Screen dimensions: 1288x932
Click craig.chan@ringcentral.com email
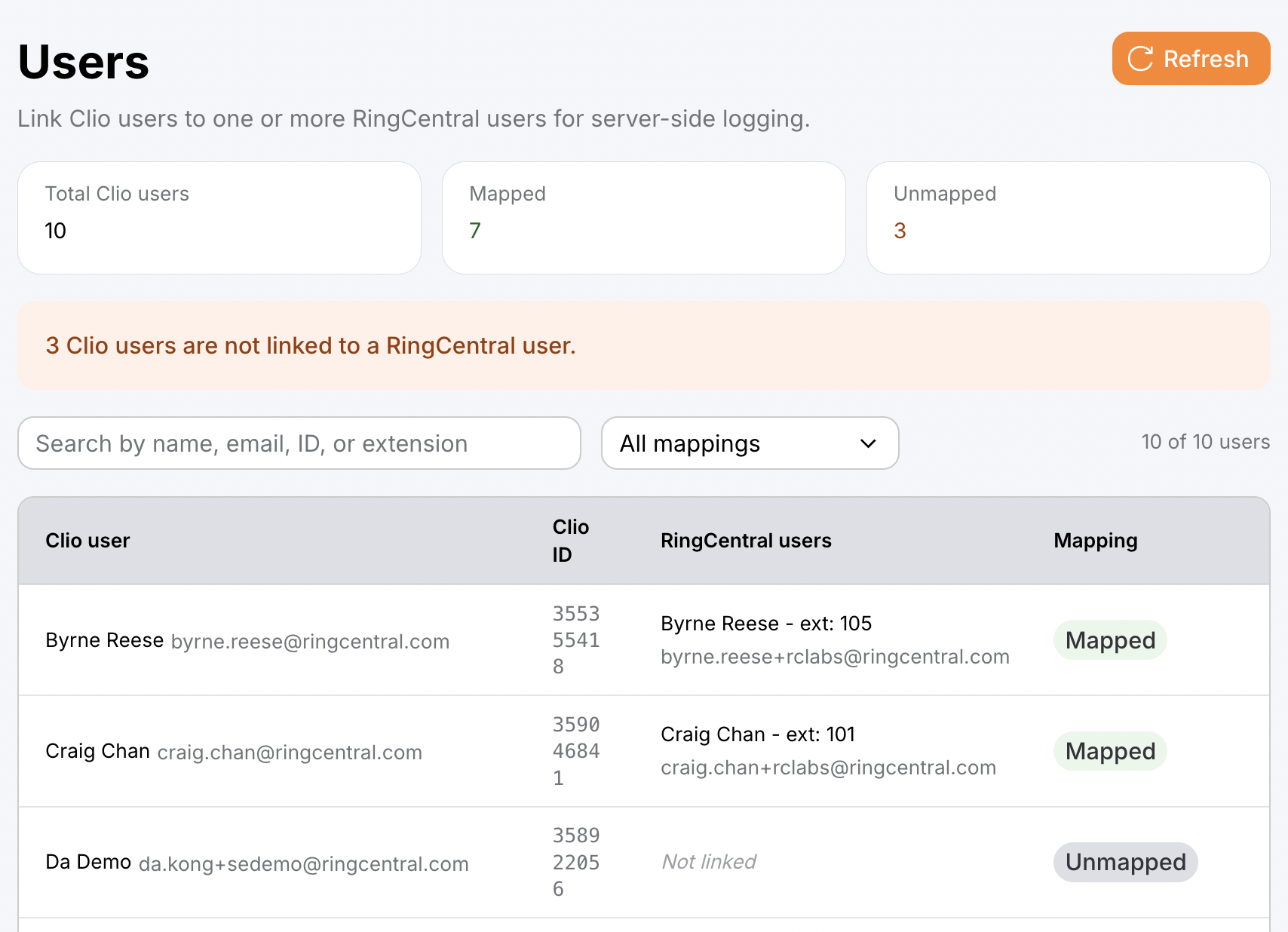pos(290,753)
